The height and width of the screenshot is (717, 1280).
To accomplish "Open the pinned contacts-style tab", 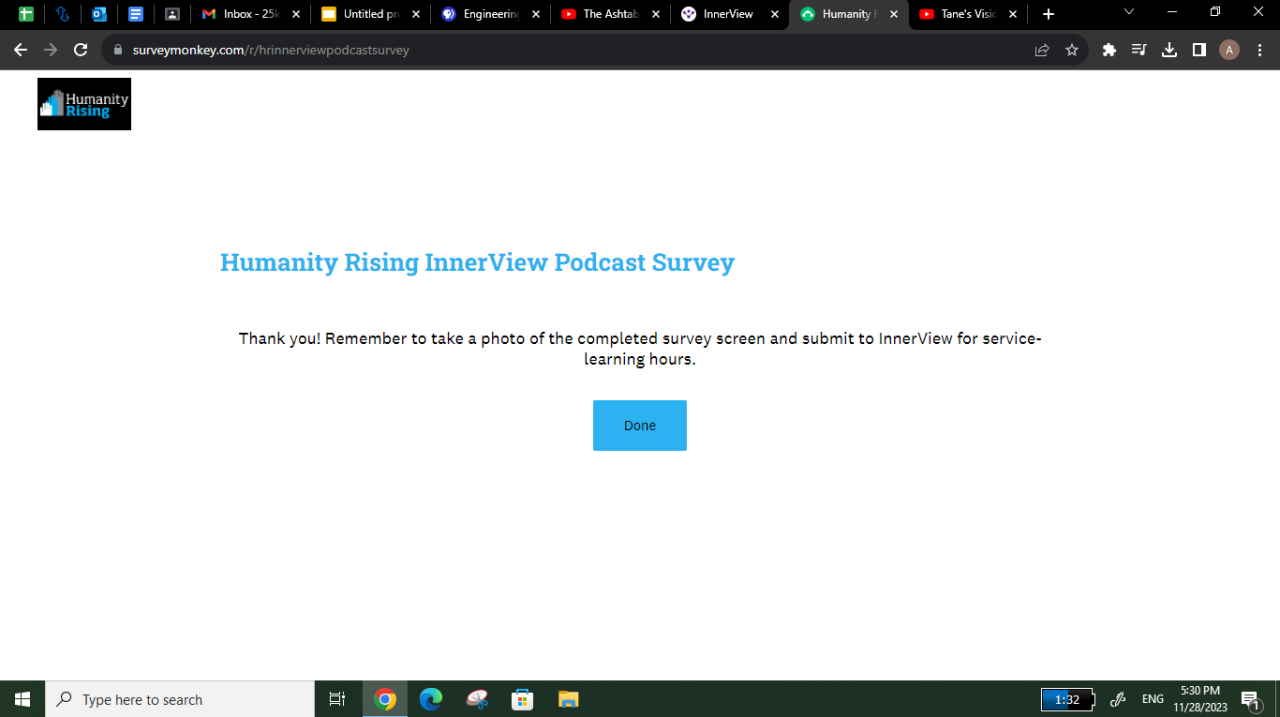I will pos(172,14).
